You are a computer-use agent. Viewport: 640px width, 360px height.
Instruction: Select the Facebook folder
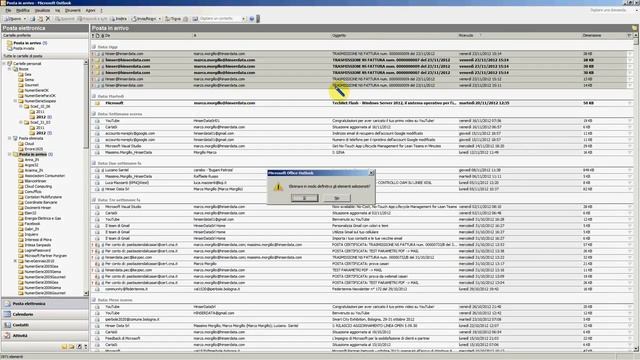pyautogui.click(x=32, y=224)
